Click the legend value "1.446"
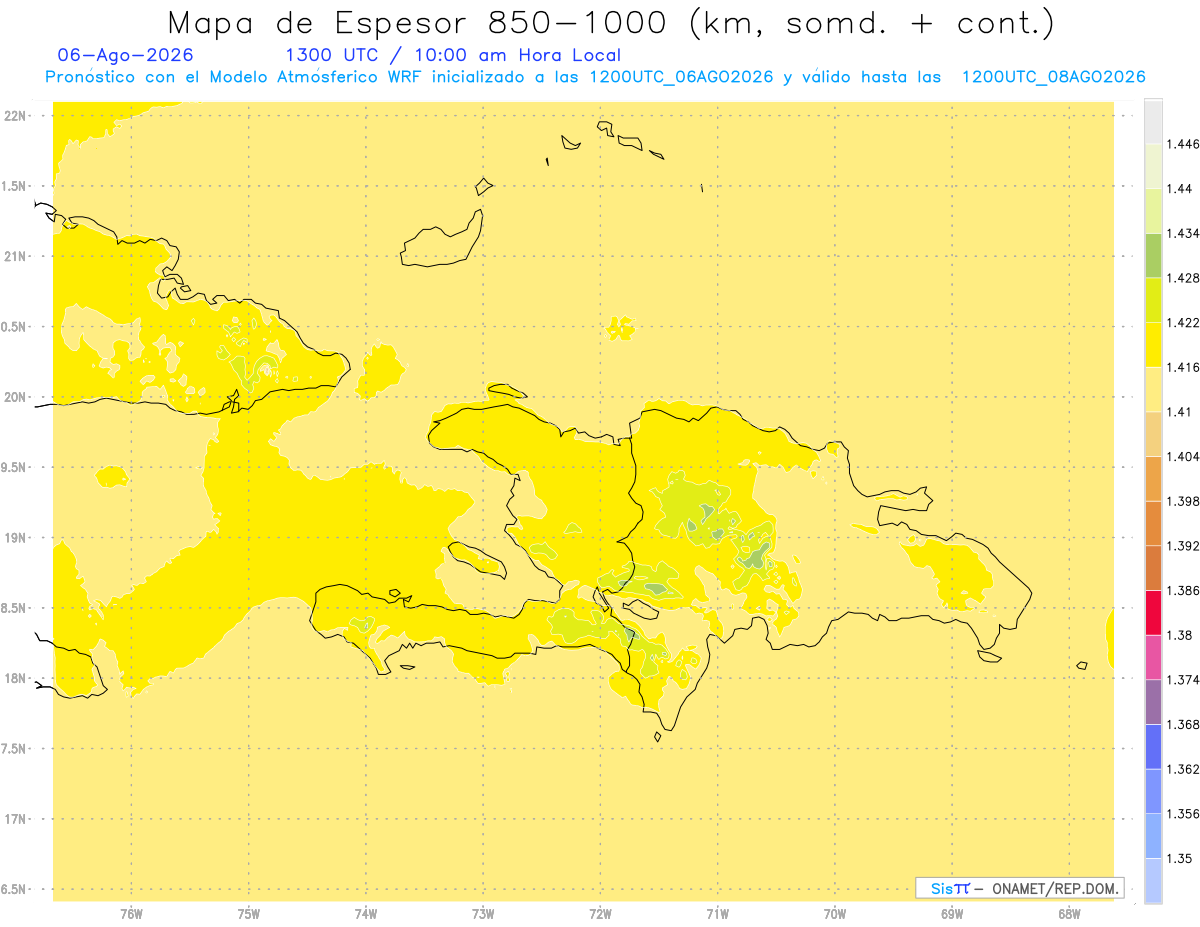The width and height of the screenshot is (1200, 927). (1183, 145)
